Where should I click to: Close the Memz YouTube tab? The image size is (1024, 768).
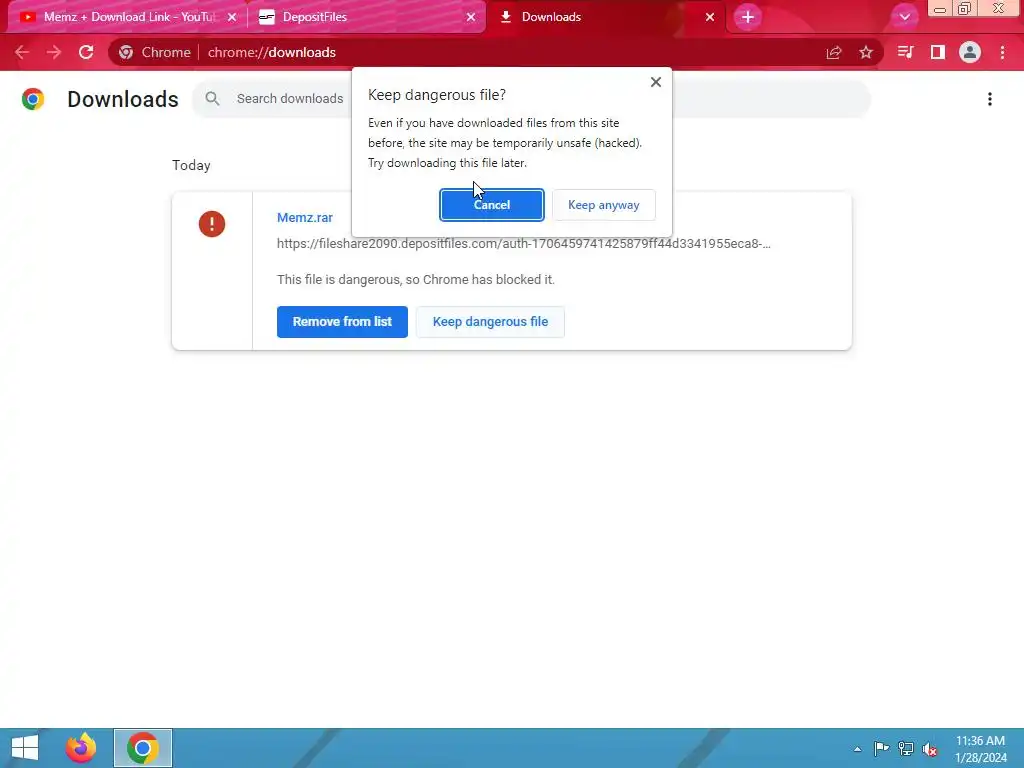tap(232, 17)
